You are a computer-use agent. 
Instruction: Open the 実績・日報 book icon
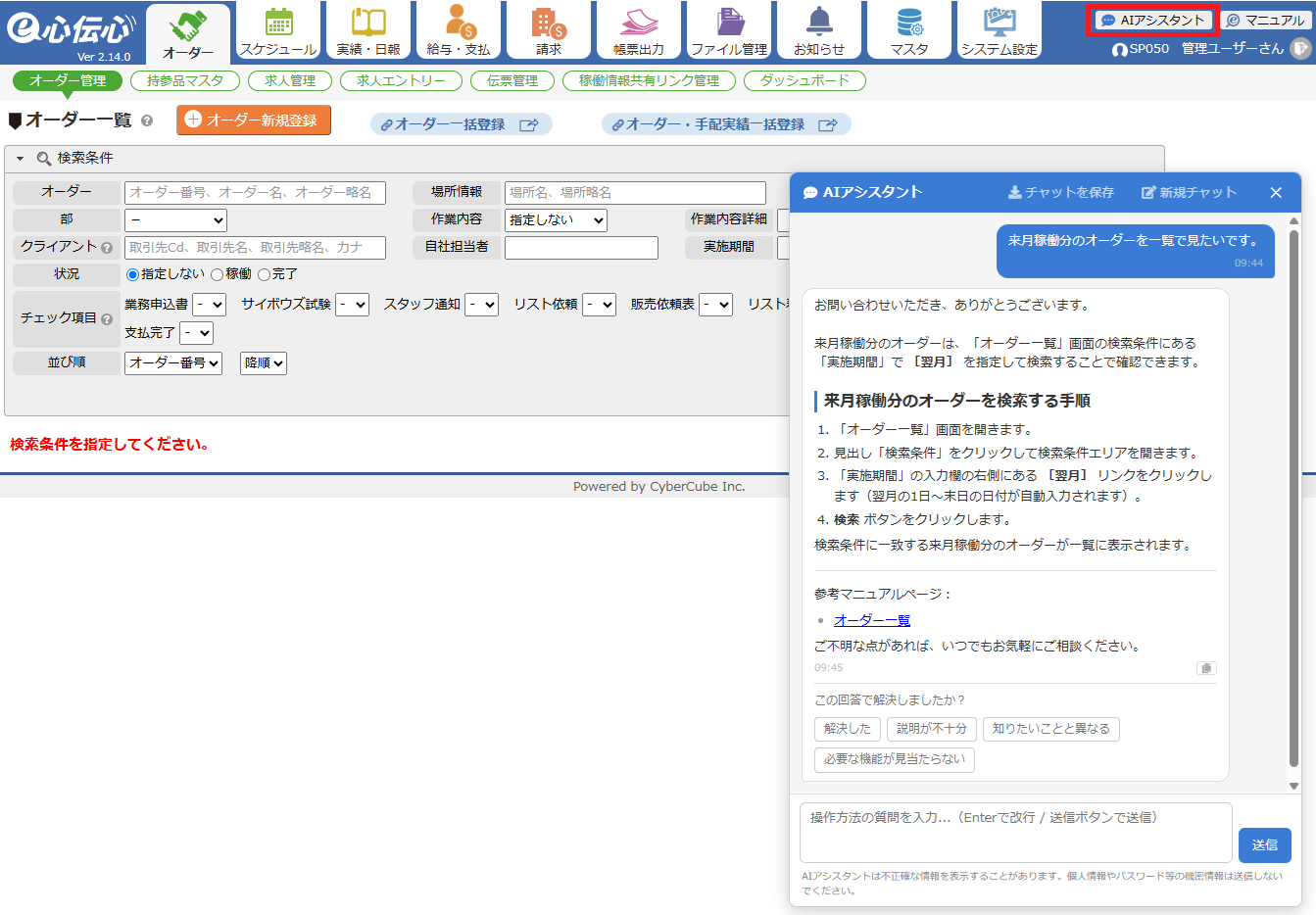tap(368, 30)
